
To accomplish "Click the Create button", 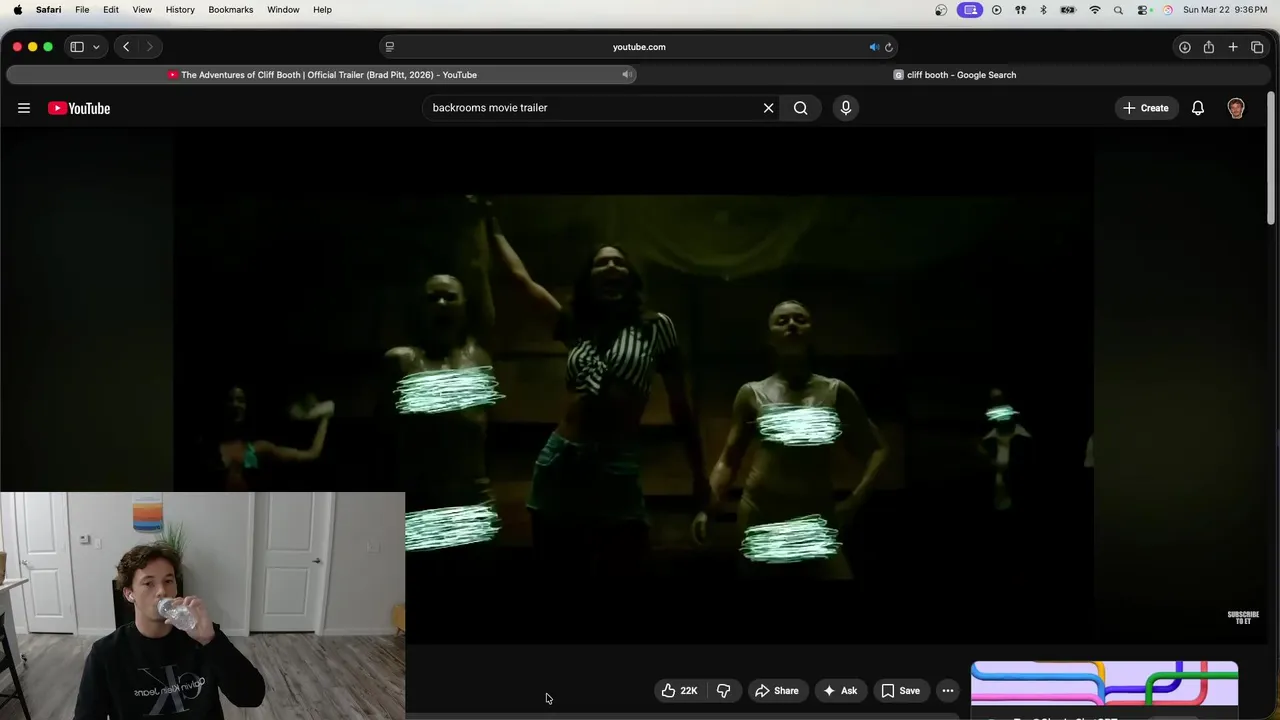I will (1145, 108).
